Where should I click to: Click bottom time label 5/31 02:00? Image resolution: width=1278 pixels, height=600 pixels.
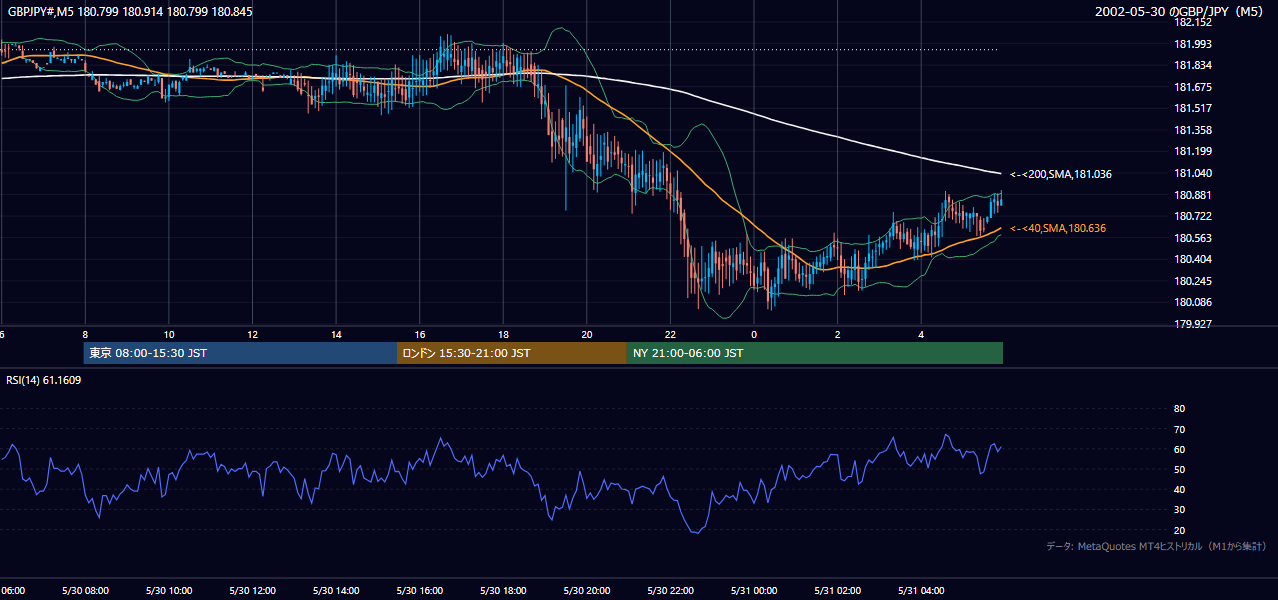838,590
